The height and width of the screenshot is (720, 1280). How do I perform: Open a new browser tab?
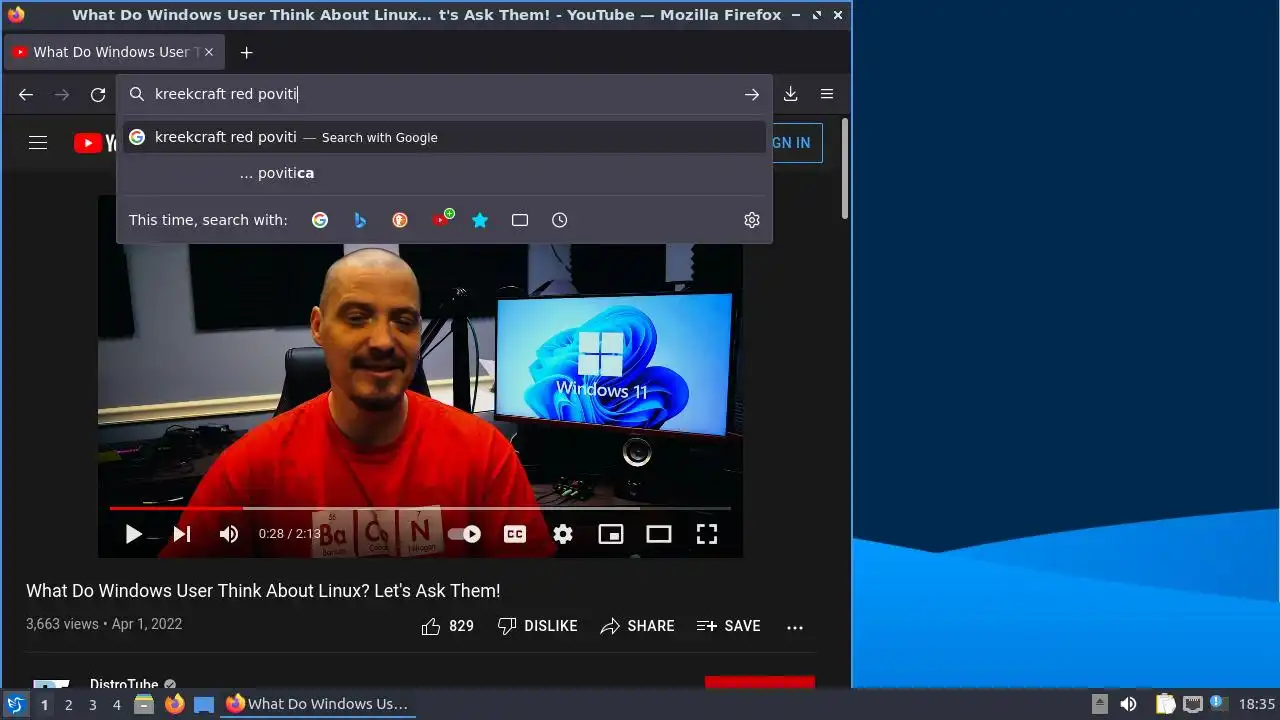click(x=246, y=52)
